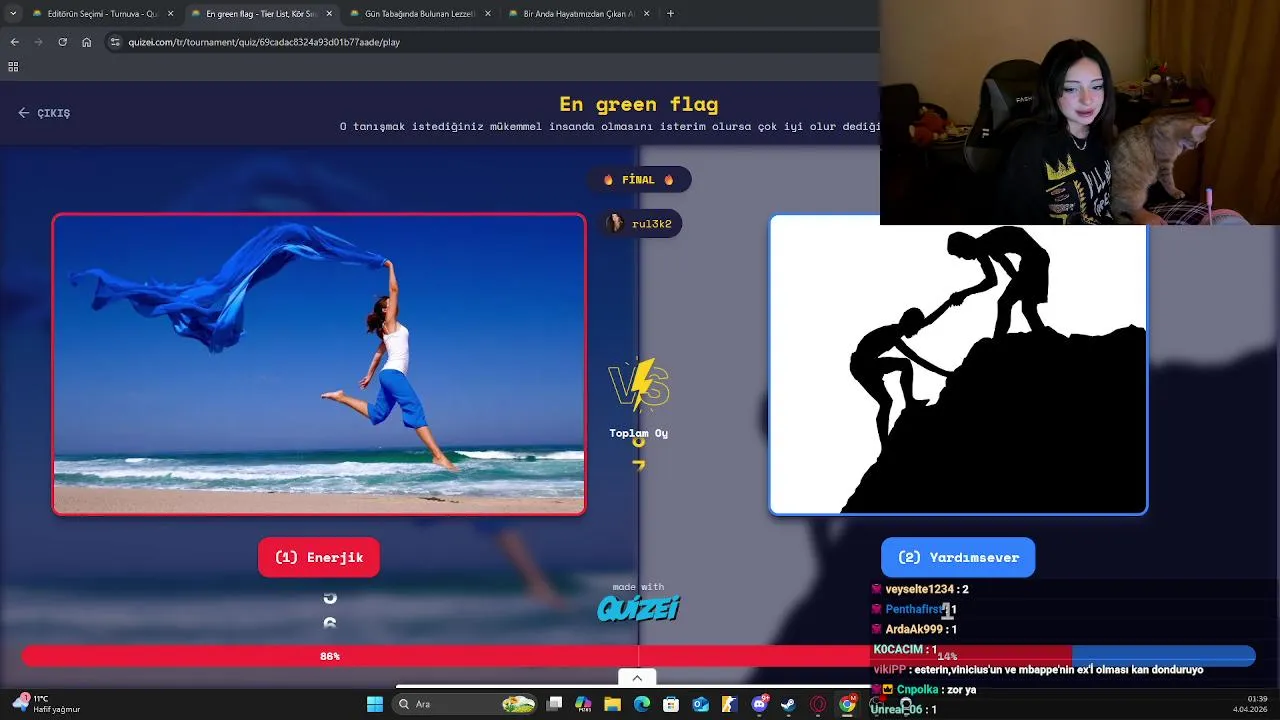The image size is (1280, 720).
Task: Switch to Bir Anda Hayatımızdan Çıkan tab
Action: pos(578,14)
